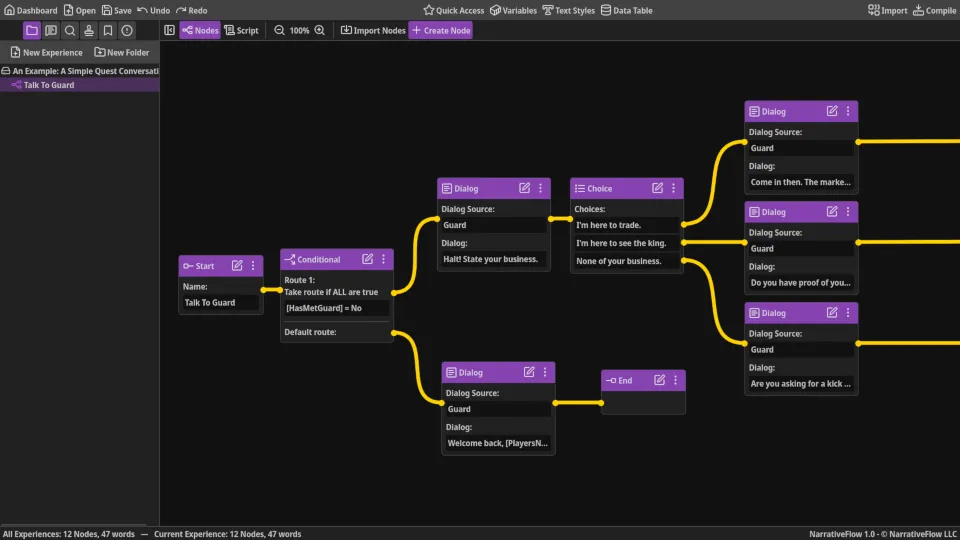Open the Variables panel
The height and width of the screenshot is (540, 960).
(513, 10)
